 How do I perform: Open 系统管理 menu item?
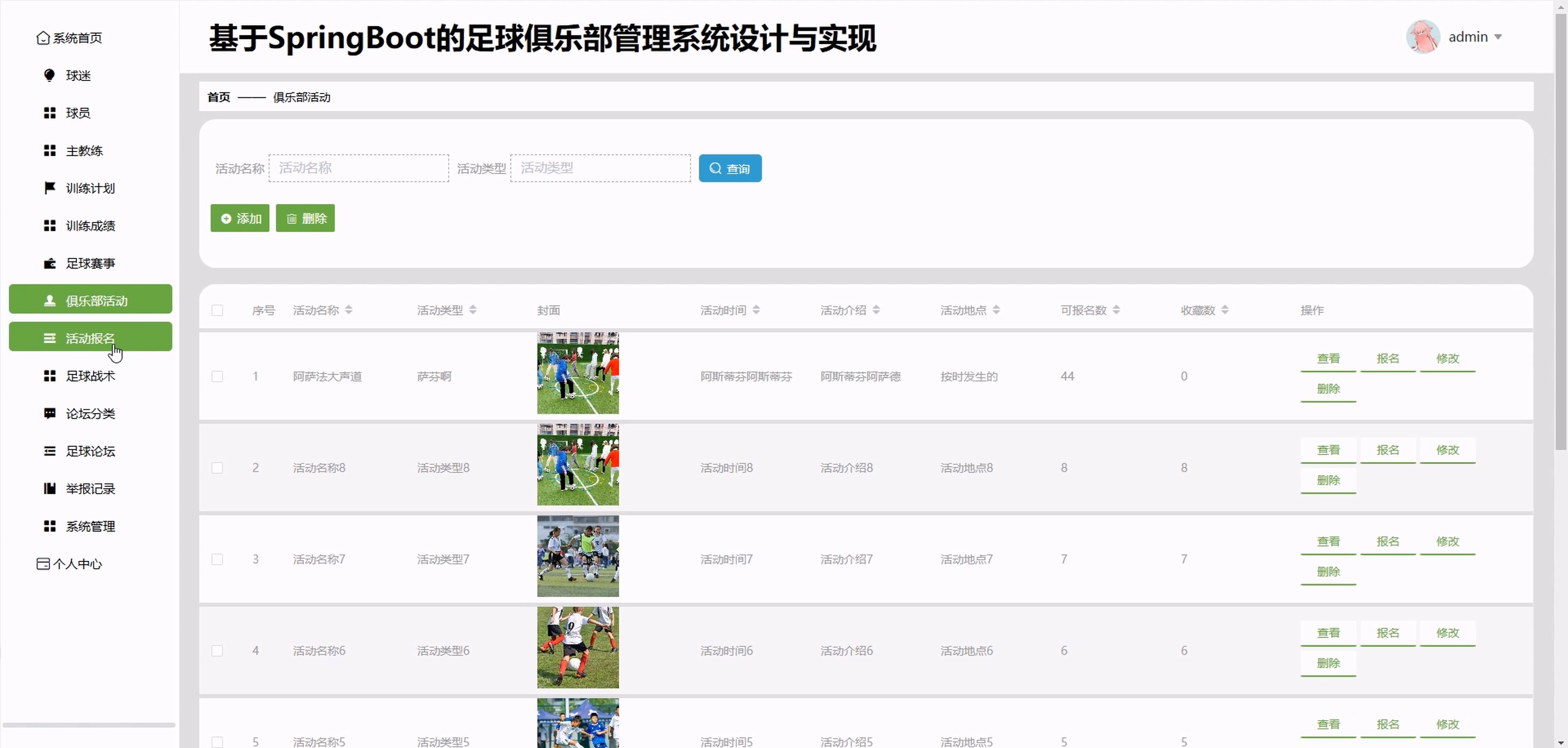pyautogui.click(x=90, y=526)
